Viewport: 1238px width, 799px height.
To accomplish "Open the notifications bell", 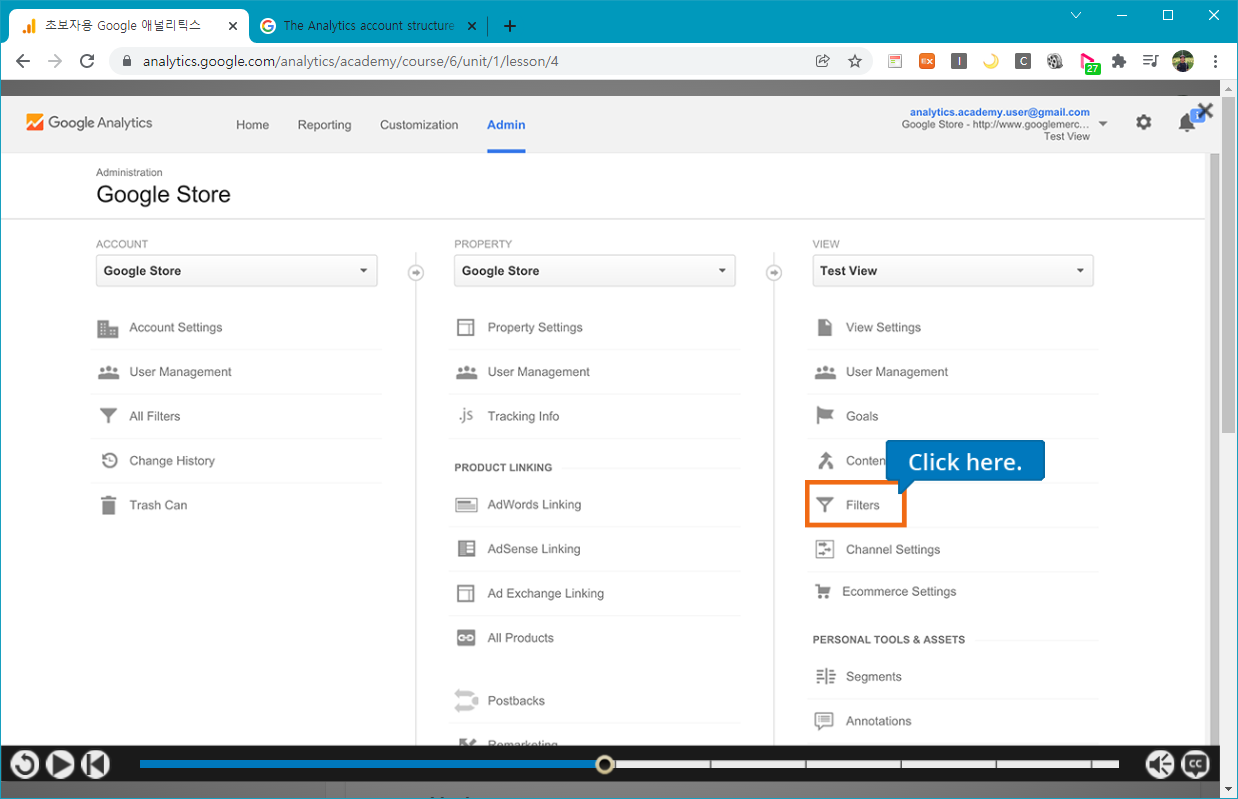I will coord(1187,122).
